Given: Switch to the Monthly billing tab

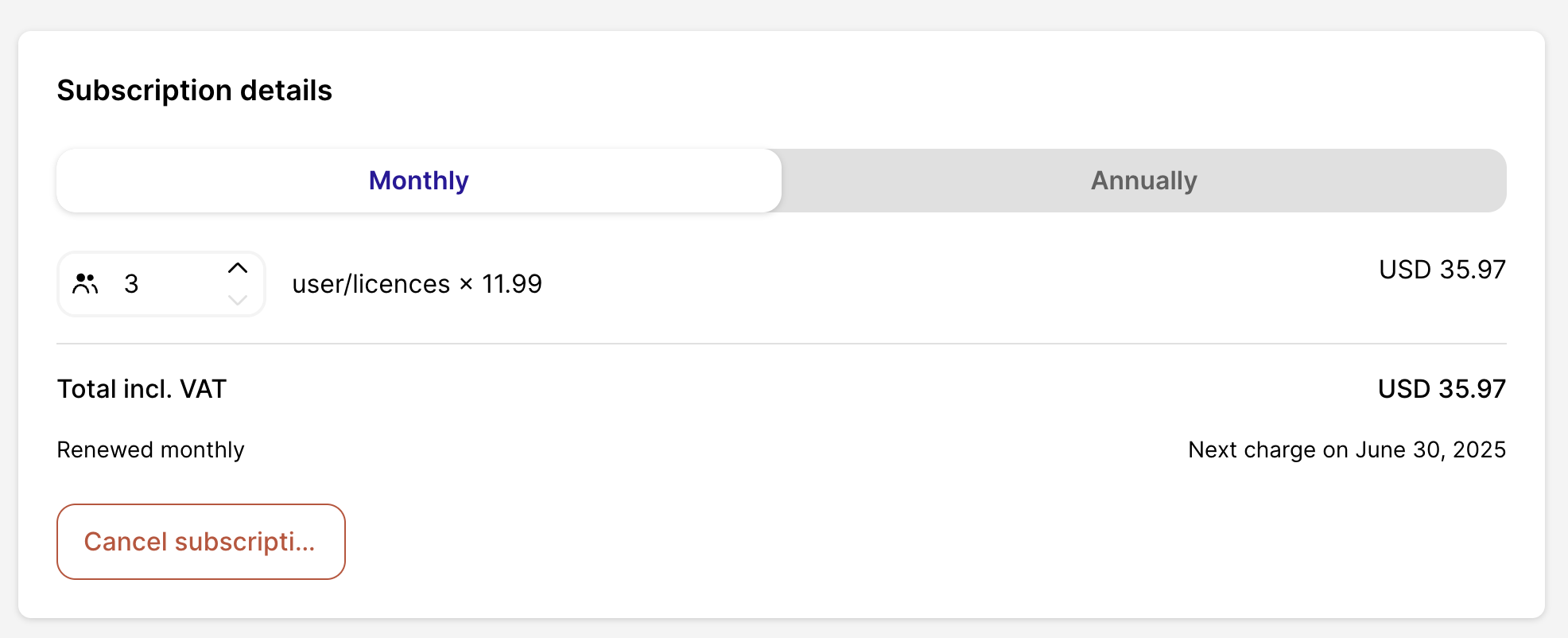Looking at the screenshot, I should (x=419, y=181).
